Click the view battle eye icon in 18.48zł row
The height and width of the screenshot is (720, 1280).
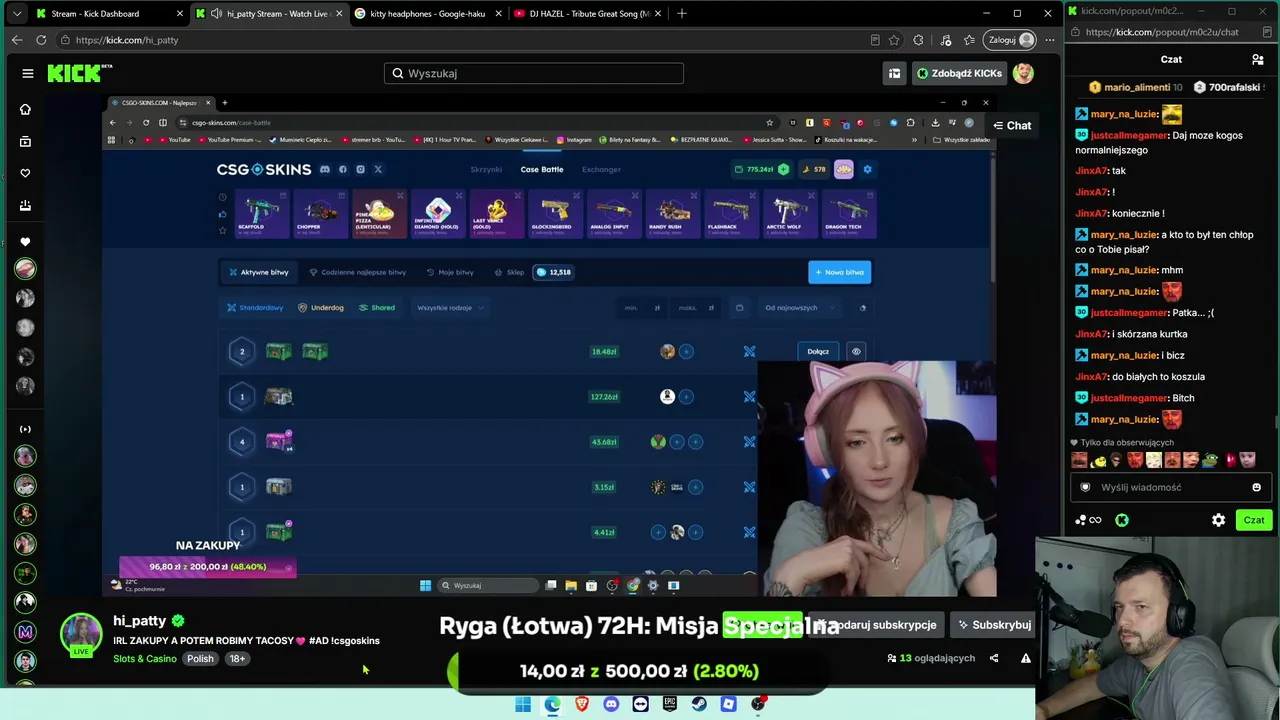pyautogui.click(x=856, y=351)
